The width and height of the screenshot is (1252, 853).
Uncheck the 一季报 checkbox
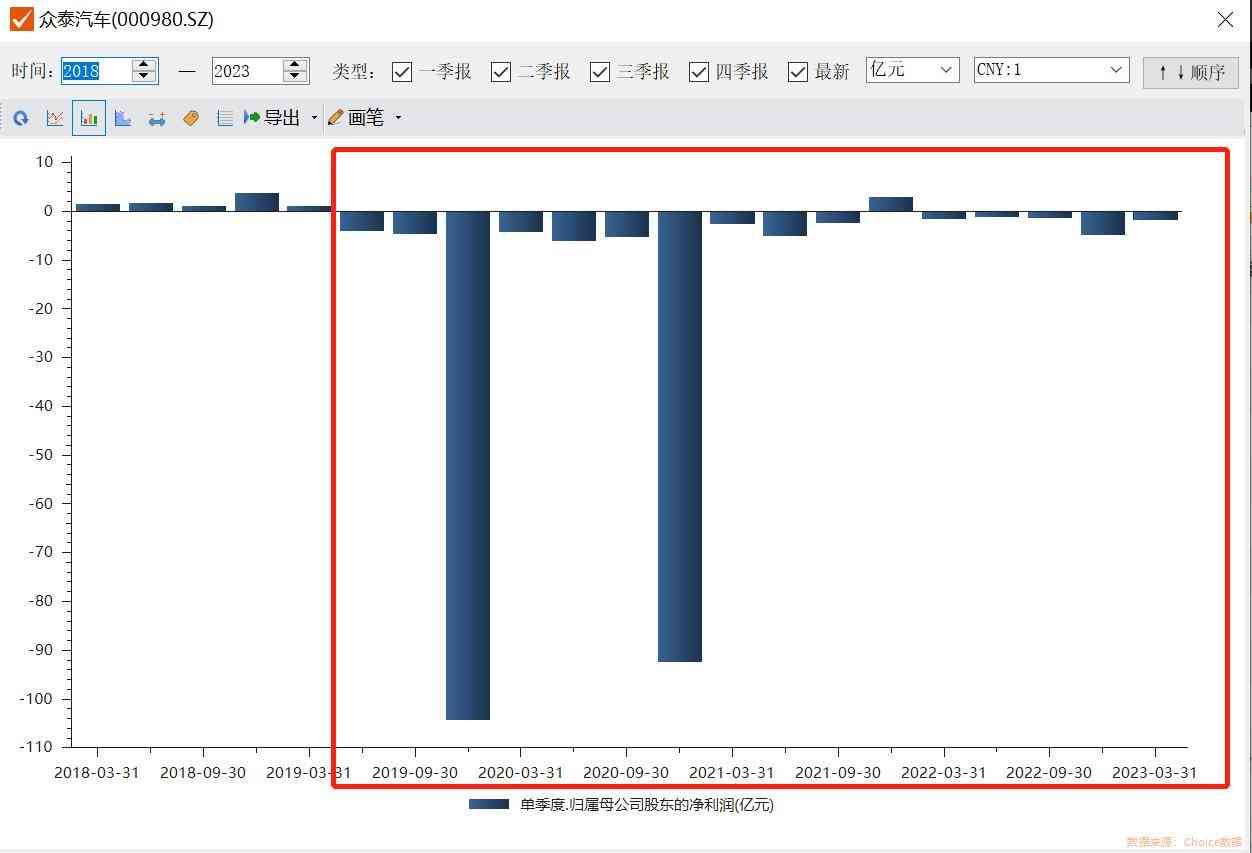[402, 72]
